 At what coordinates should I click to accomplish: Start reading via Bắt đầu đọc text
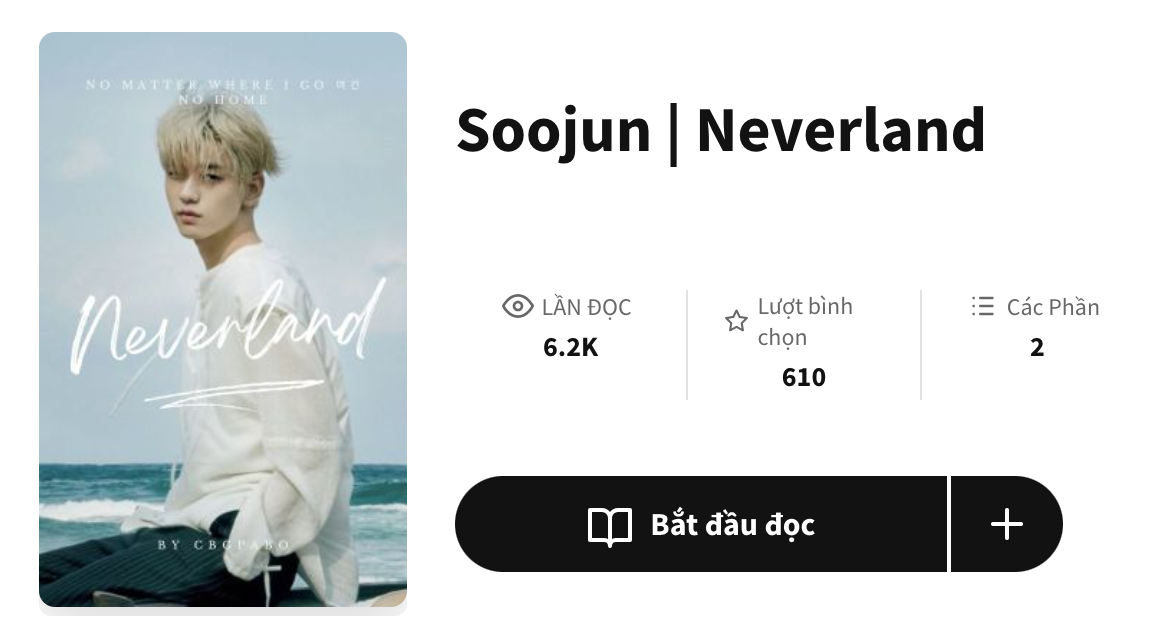(732, 524)
